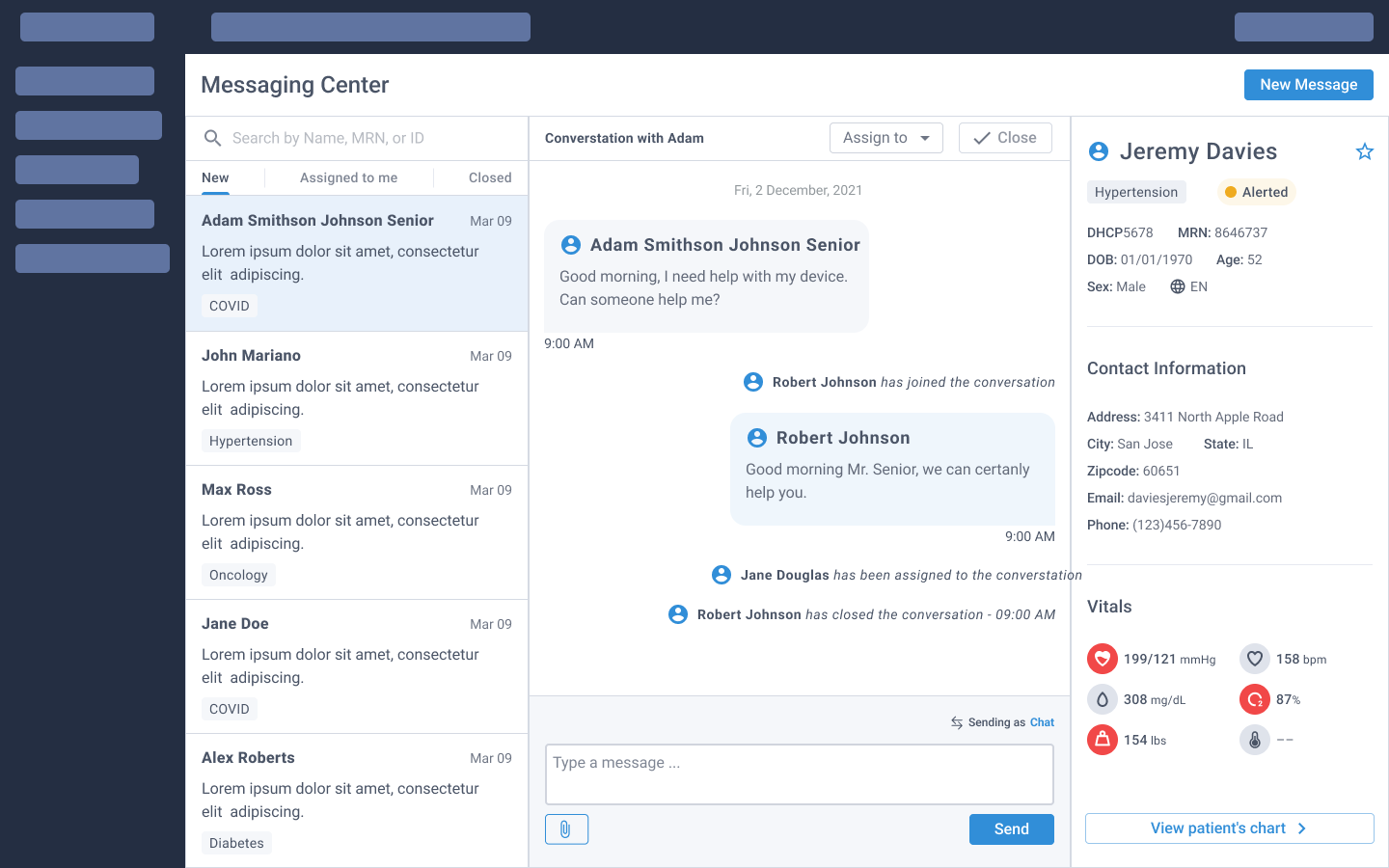Viewport: 1389px width, 868px height.
Task: Click the oxygen saturation icon
Action: [x=1254, y=699]
